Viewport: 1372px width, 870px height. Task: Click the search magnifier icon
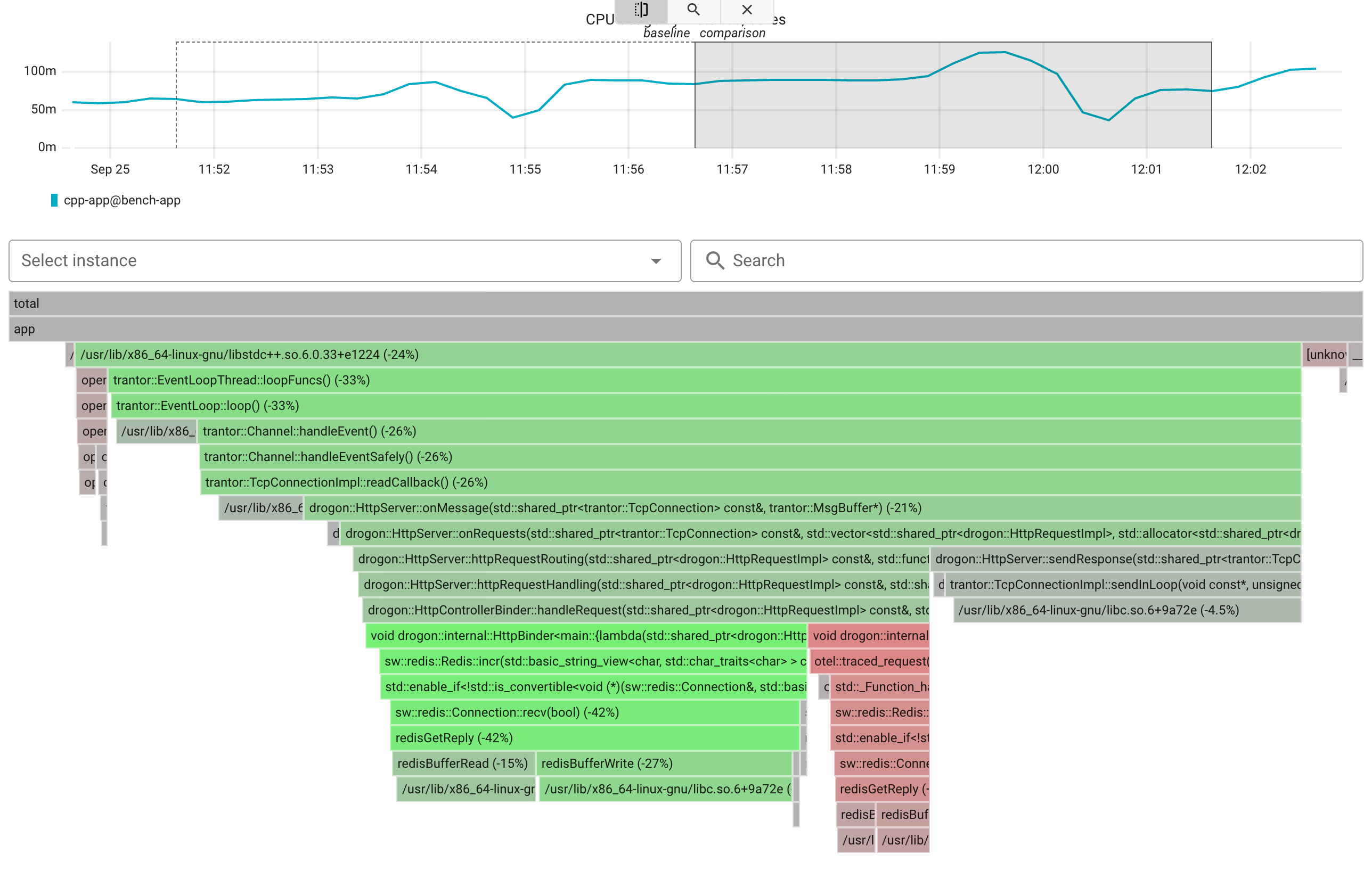[715, 260]
